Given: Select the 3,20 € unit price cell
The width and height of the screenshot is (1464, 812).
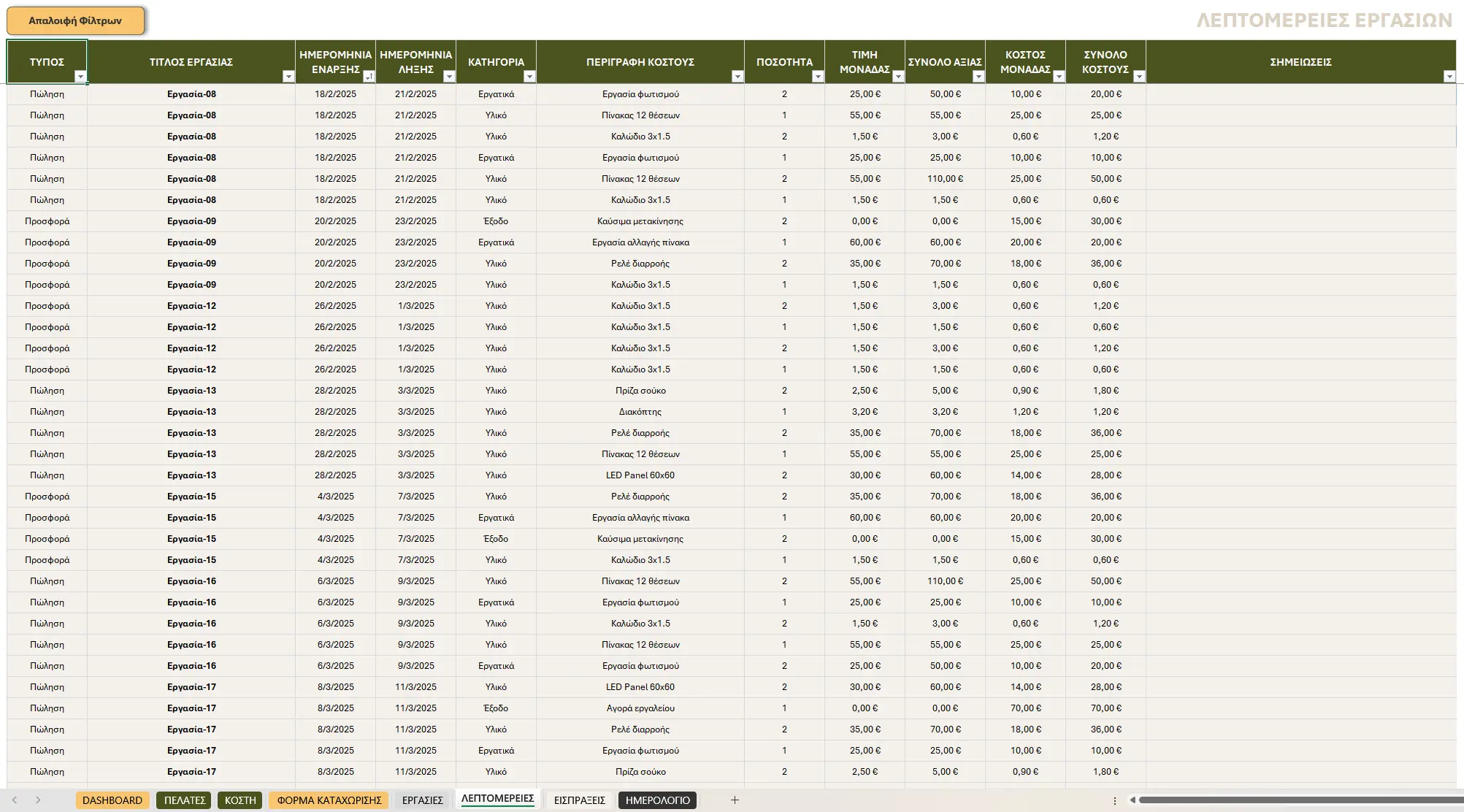Looking at the screenshot, I should coord(865,412).
